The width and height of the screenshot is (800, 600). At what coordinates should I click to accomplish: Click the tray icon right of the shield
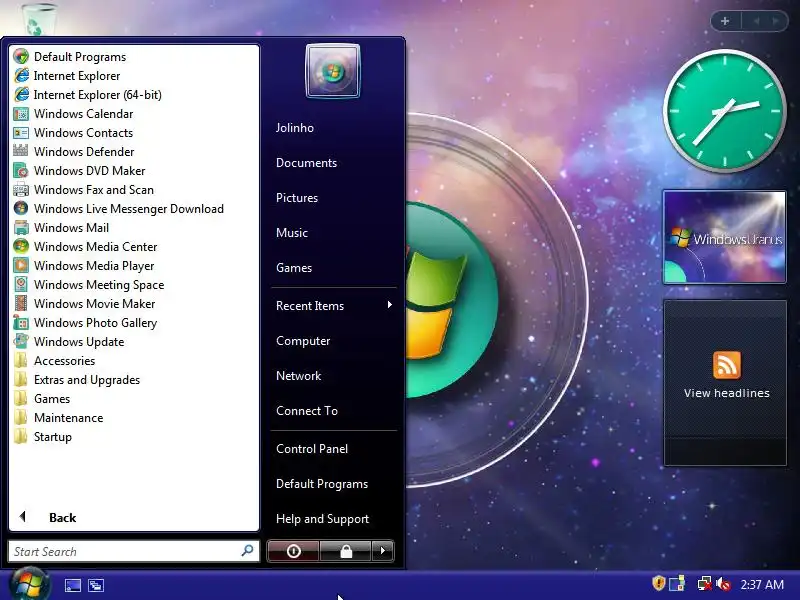click(677, 584)
